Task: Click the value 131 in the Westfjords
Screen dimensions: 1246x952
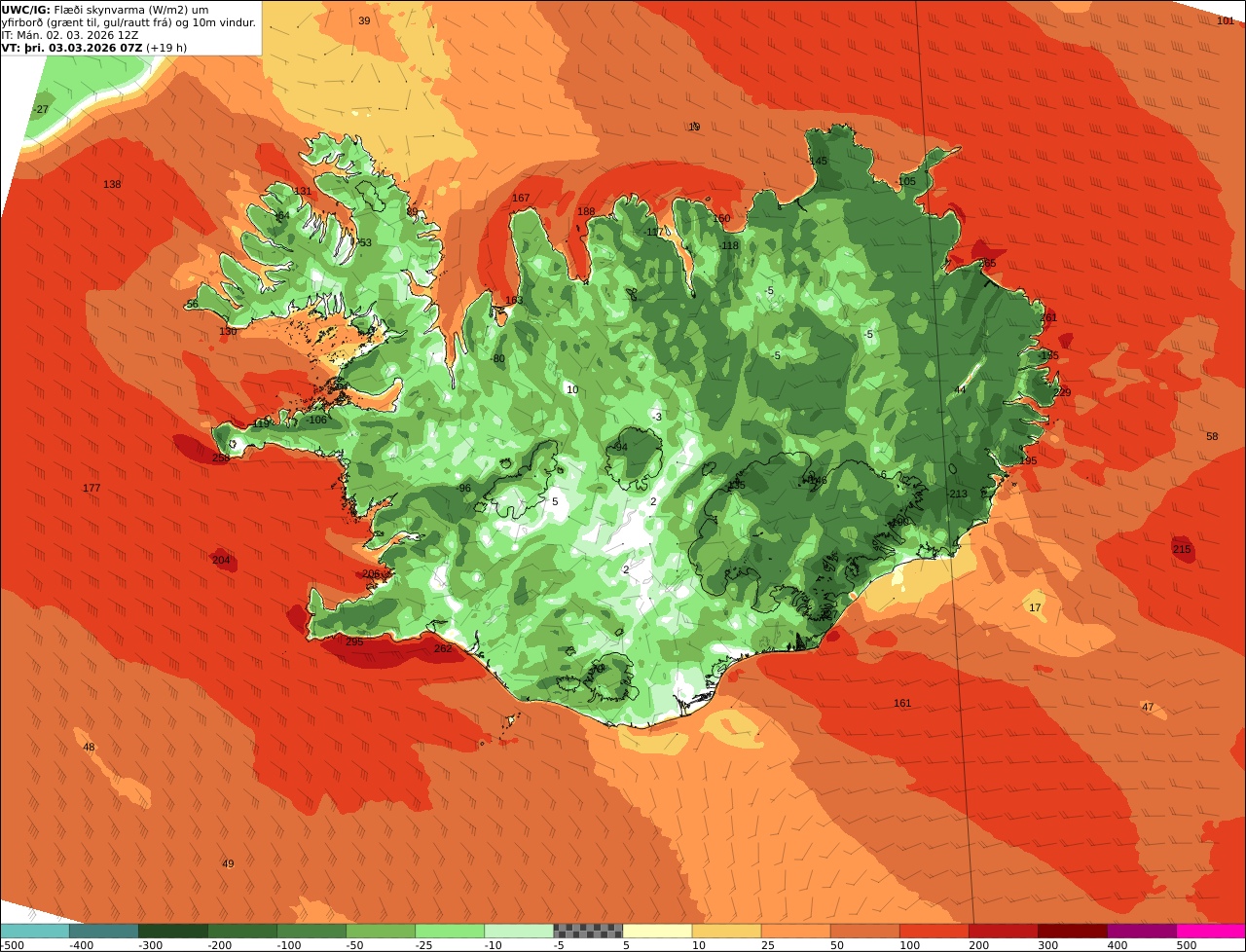Action: (x=303, y=191)
